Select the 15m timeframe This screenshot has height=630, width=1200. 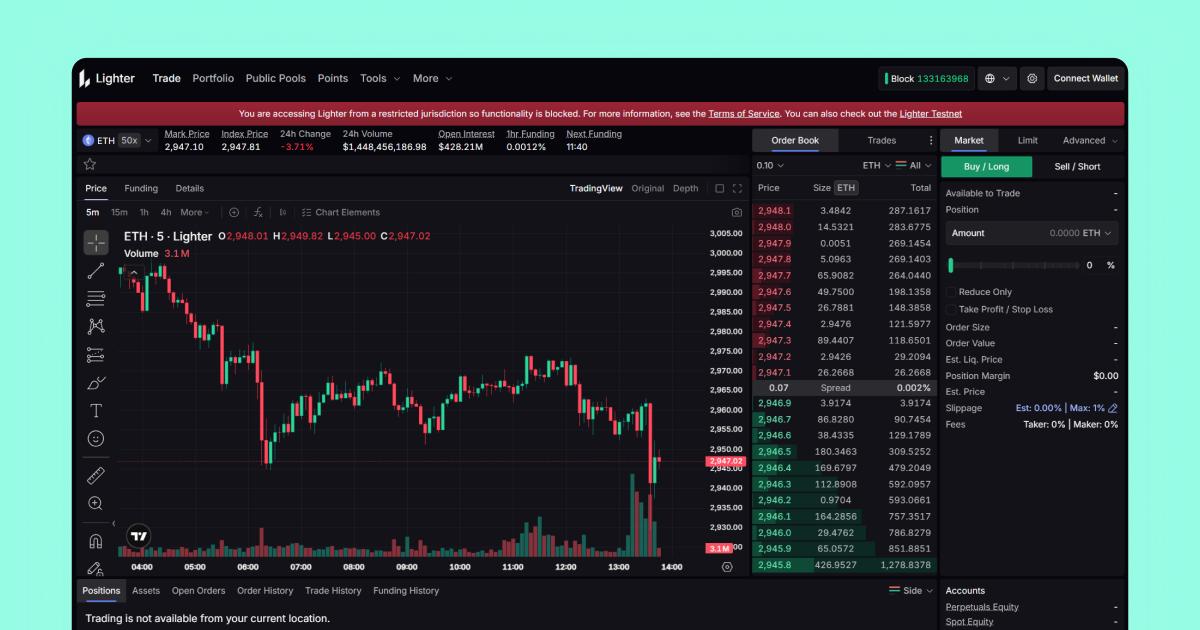coord(119,212)
